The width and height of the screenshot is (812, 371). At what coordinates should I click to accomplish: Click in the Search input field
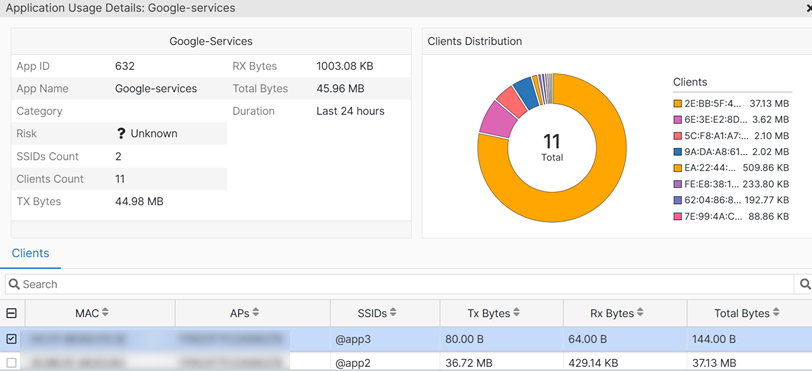[x=399, y=284]
